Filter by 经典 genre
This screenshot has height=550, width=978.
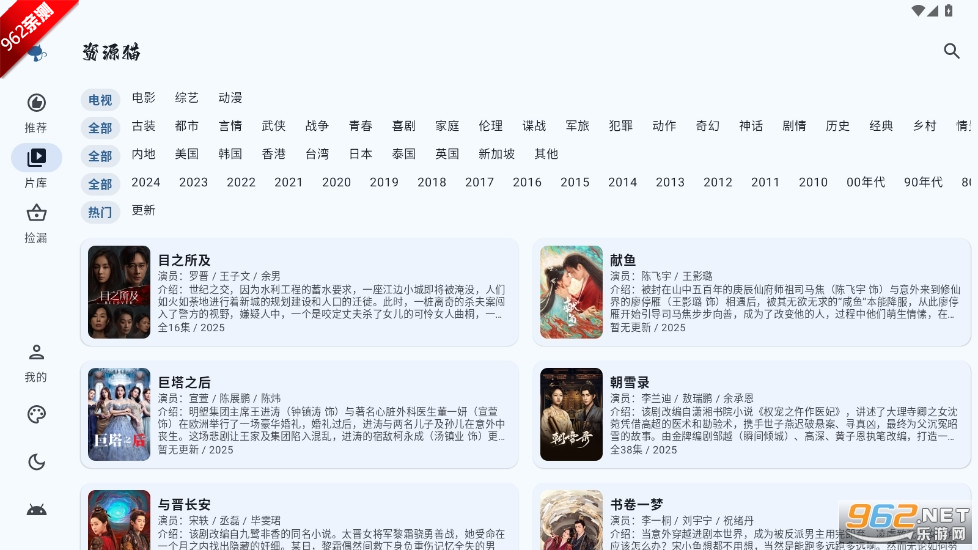(881, 126)
